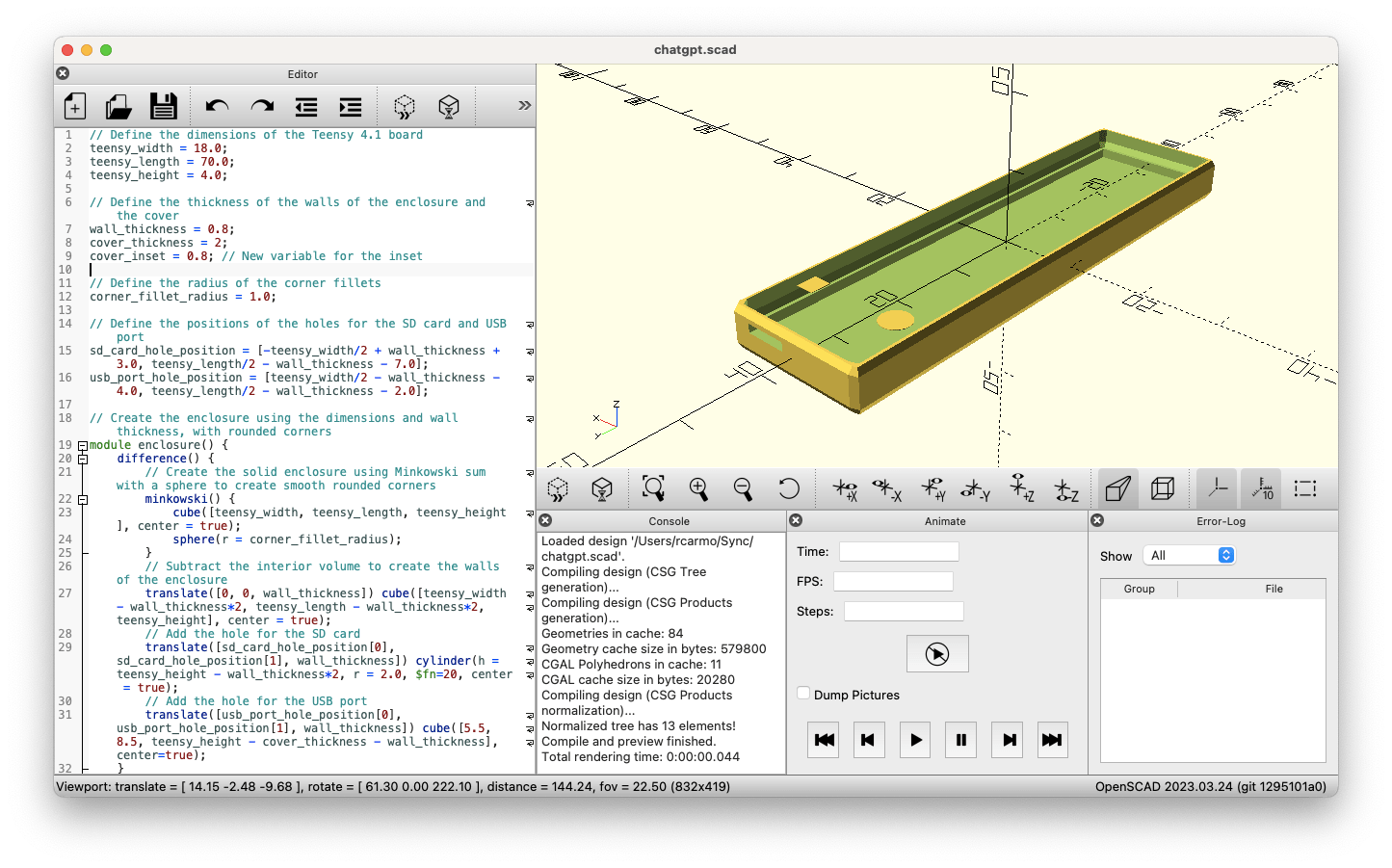The image size is (1392, 868).
Task: Set the view to the +Y direction
Action: point(933,489)
